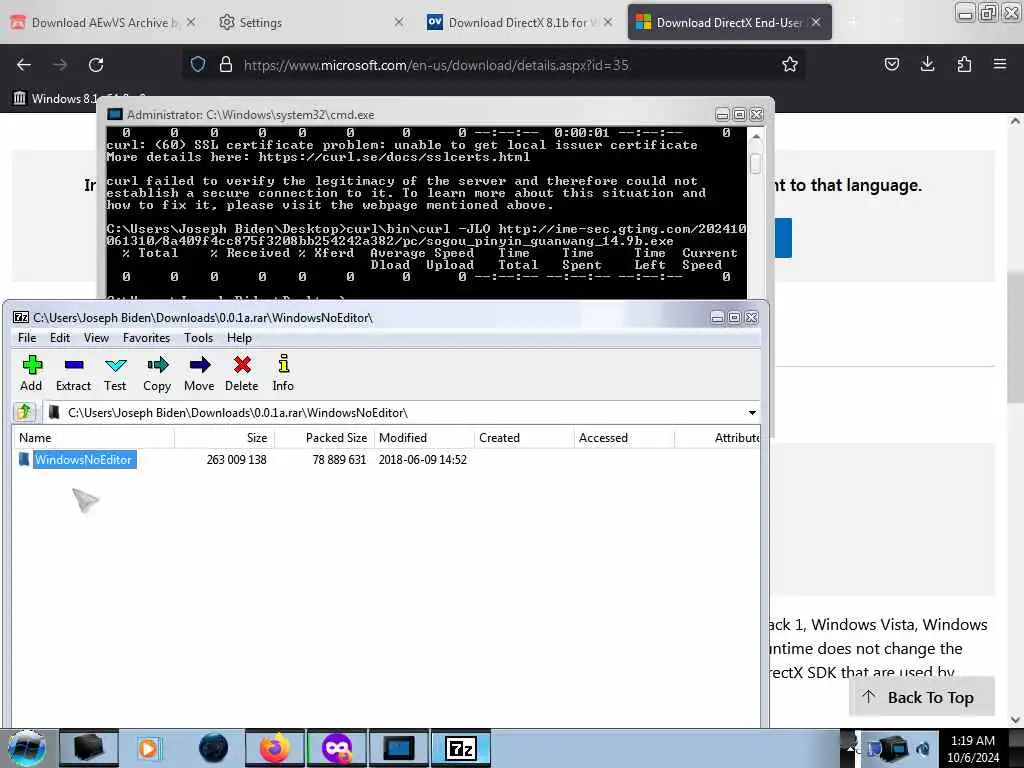The height and width of the screenshot is (768, 1024).
Task: Open Firefox application hamburger menu
Action: click(x=1000, y=64)
